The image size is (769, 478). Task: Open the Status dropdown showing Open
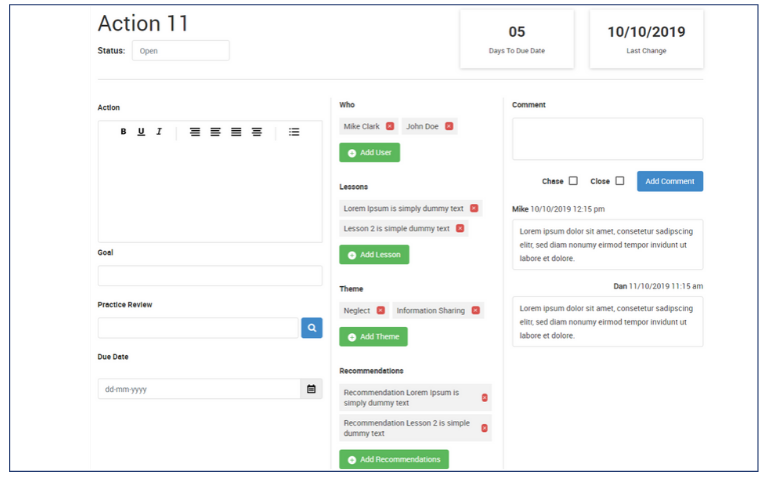(x=180, y=50)
